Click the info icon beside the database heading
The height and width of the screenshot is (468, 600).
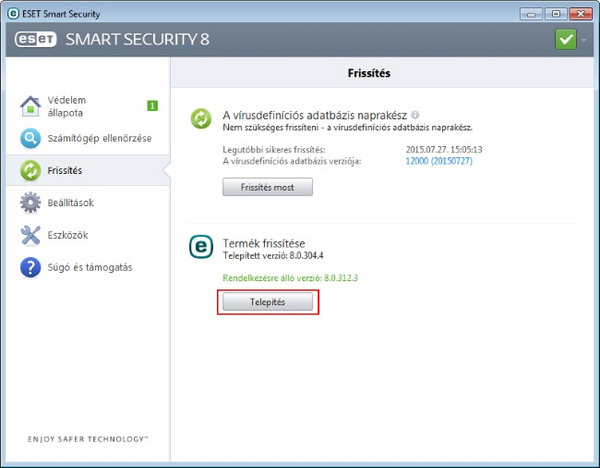click(x=415, y=115)
